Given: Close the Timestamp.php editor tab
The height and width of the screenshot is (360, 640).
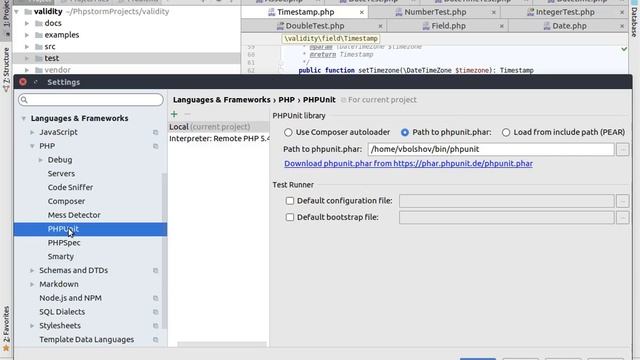Looking at the screenshot, I should 362,12.
